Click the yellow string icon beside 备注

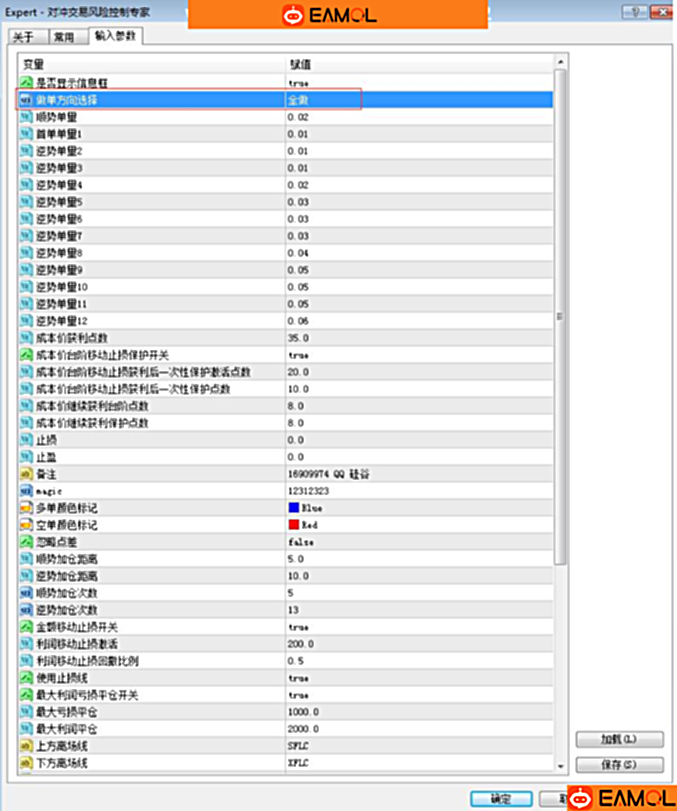[x=26, y=474]
